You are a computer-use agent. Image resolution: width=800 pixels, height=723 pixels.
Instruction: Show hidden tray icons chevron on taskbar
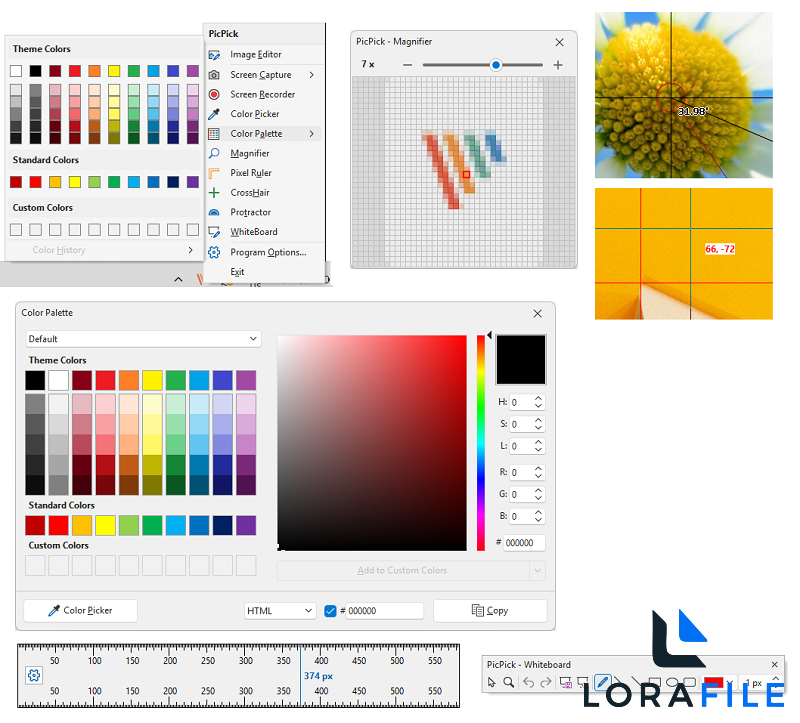(178, 279)
